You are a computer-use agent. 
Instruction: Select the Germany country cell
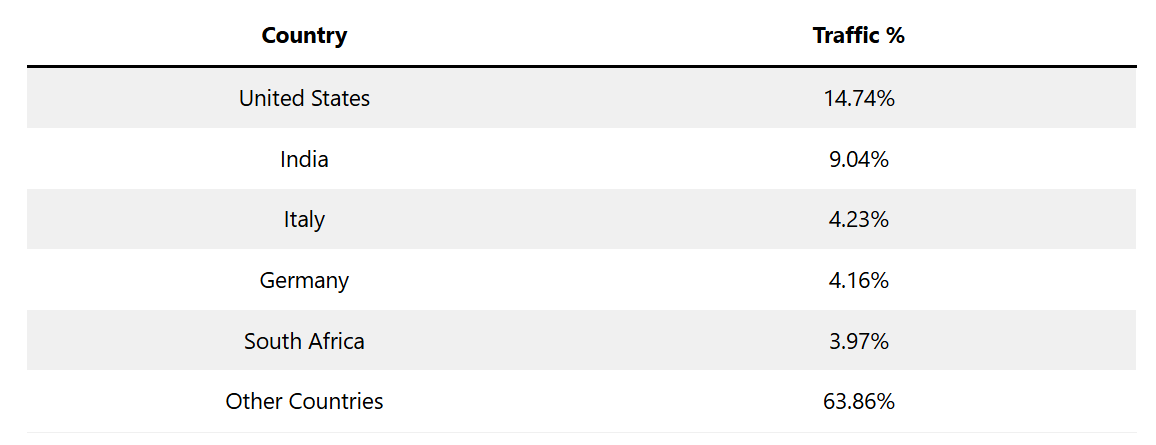(x=304, y=280)
